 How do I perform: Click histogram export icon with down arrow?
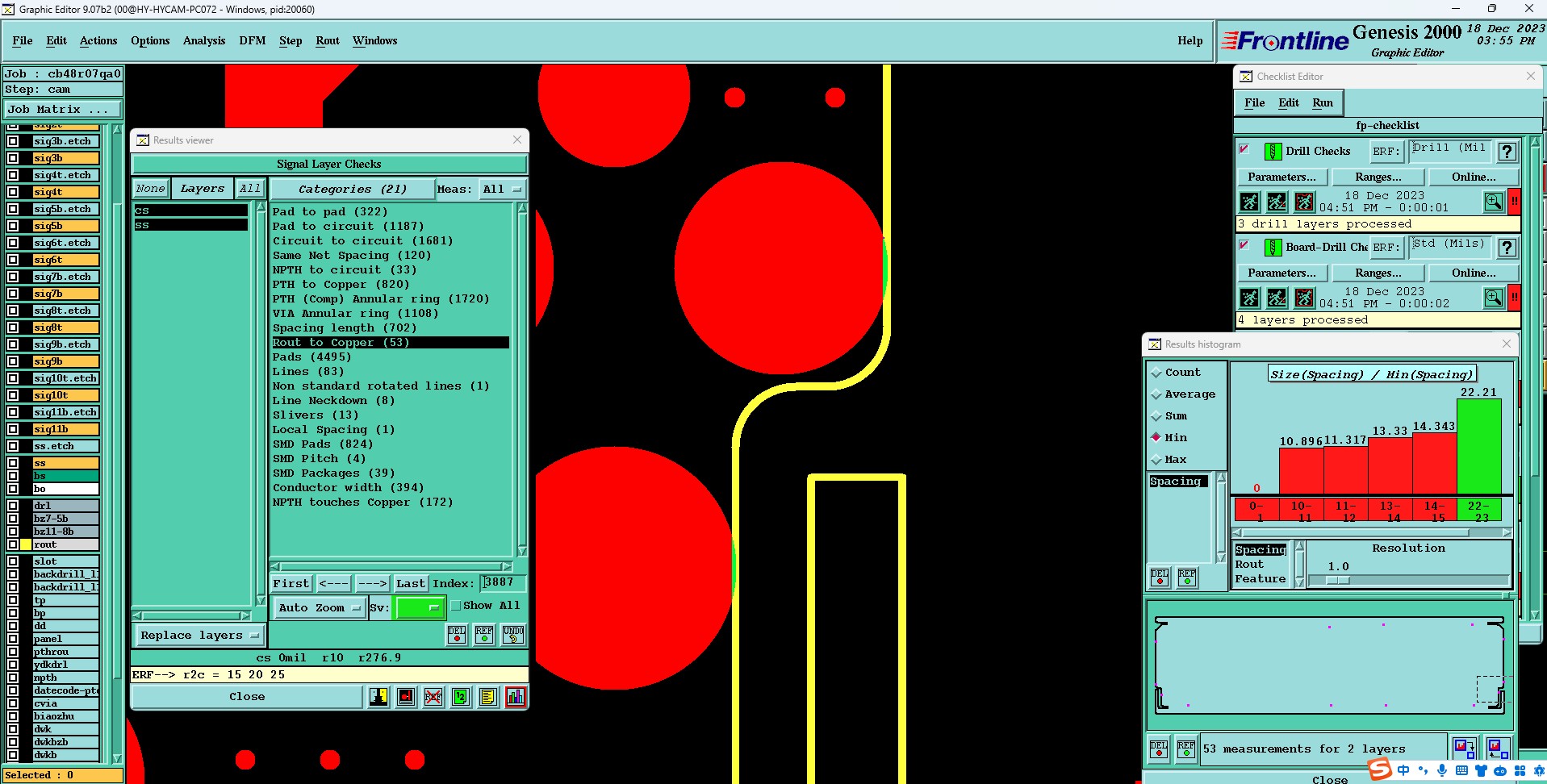(x=1465, y=749)
